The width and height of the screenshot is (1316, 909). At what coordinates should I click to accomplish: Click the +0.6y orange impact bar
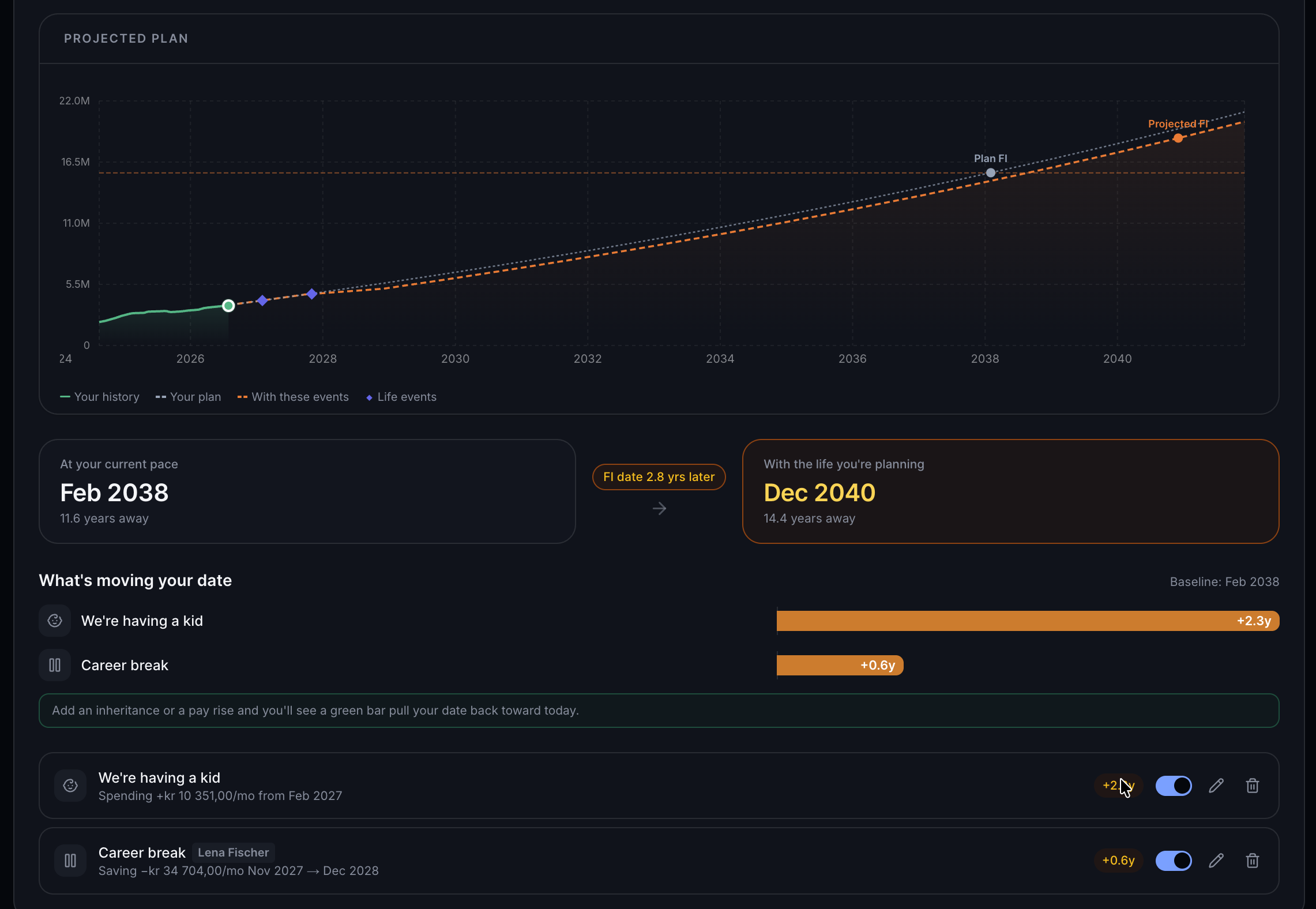tap(840, 665)
